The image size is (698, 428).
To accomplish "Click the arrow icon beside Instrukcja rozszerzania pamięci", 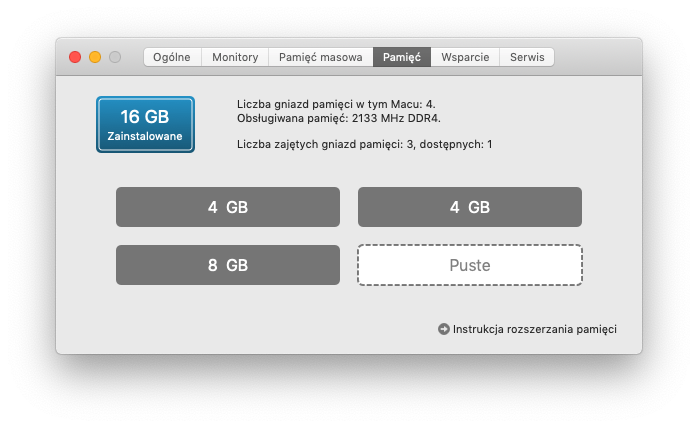I will [444, 329].
